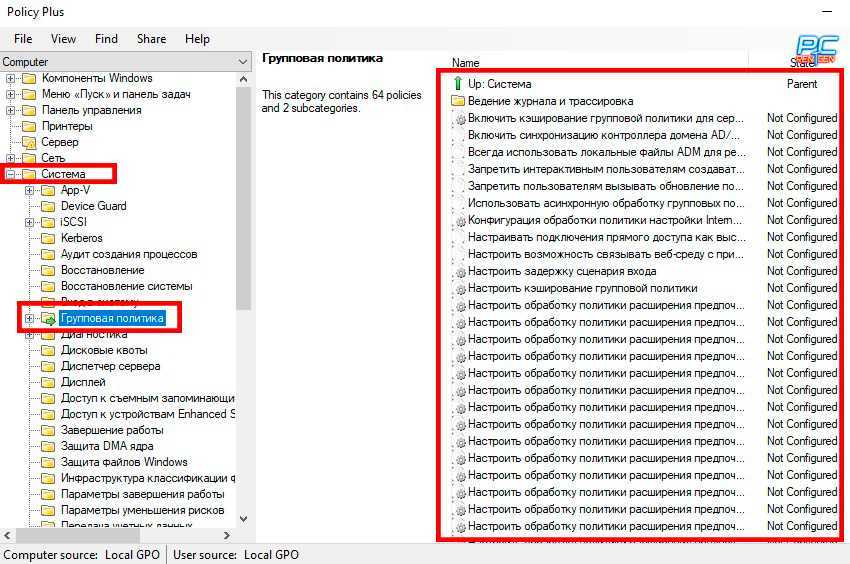Select the Восстановление tree item
The width and height of the screenshot is (850, 564).
coord(102,270)
